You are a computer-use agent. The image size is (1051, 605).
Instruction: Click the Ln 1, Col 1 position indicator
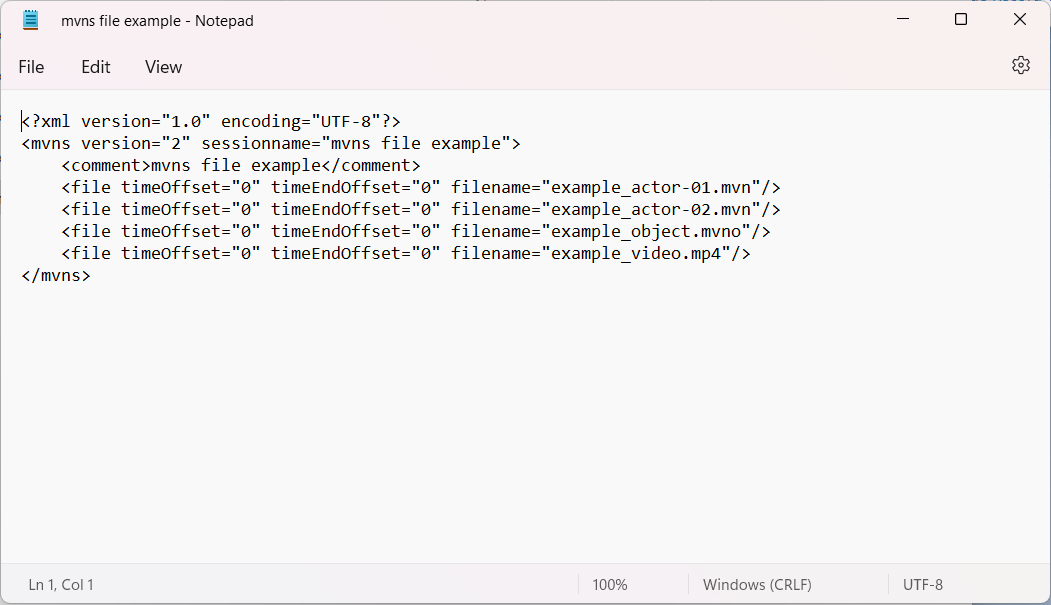coord(60,584)
